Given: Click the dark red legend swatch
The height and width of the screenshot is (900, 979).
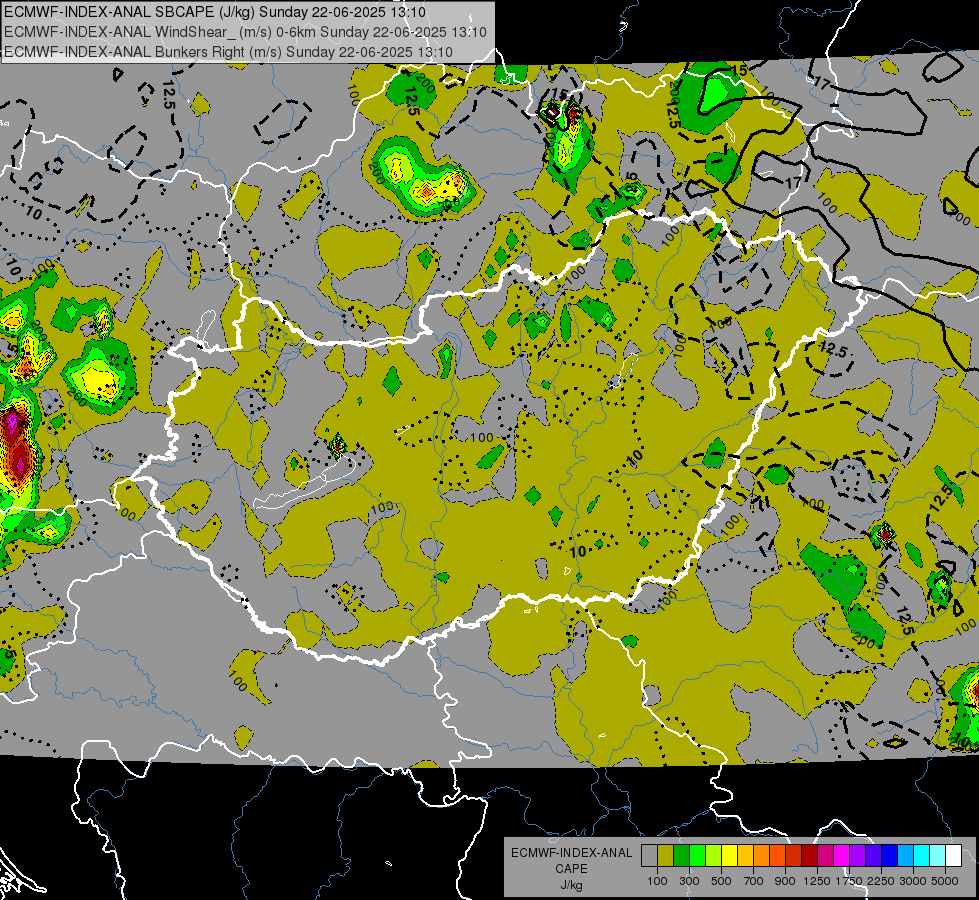Looking at the screenshot, I should [809, 855].
